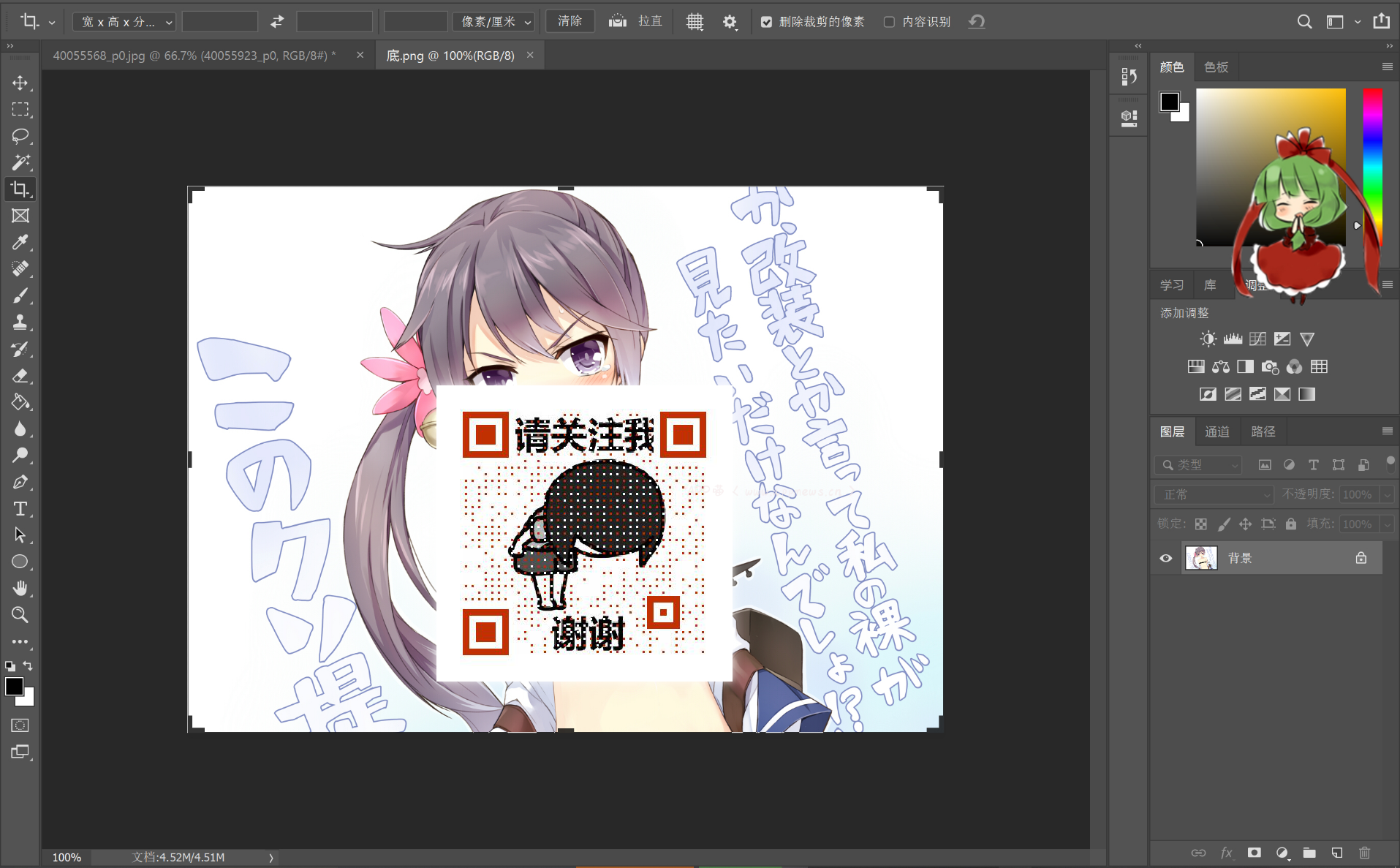Toggle Quick Mask mode
Image resolution: width=1400 pixels, height=868 pixels.
click(20, 725)
